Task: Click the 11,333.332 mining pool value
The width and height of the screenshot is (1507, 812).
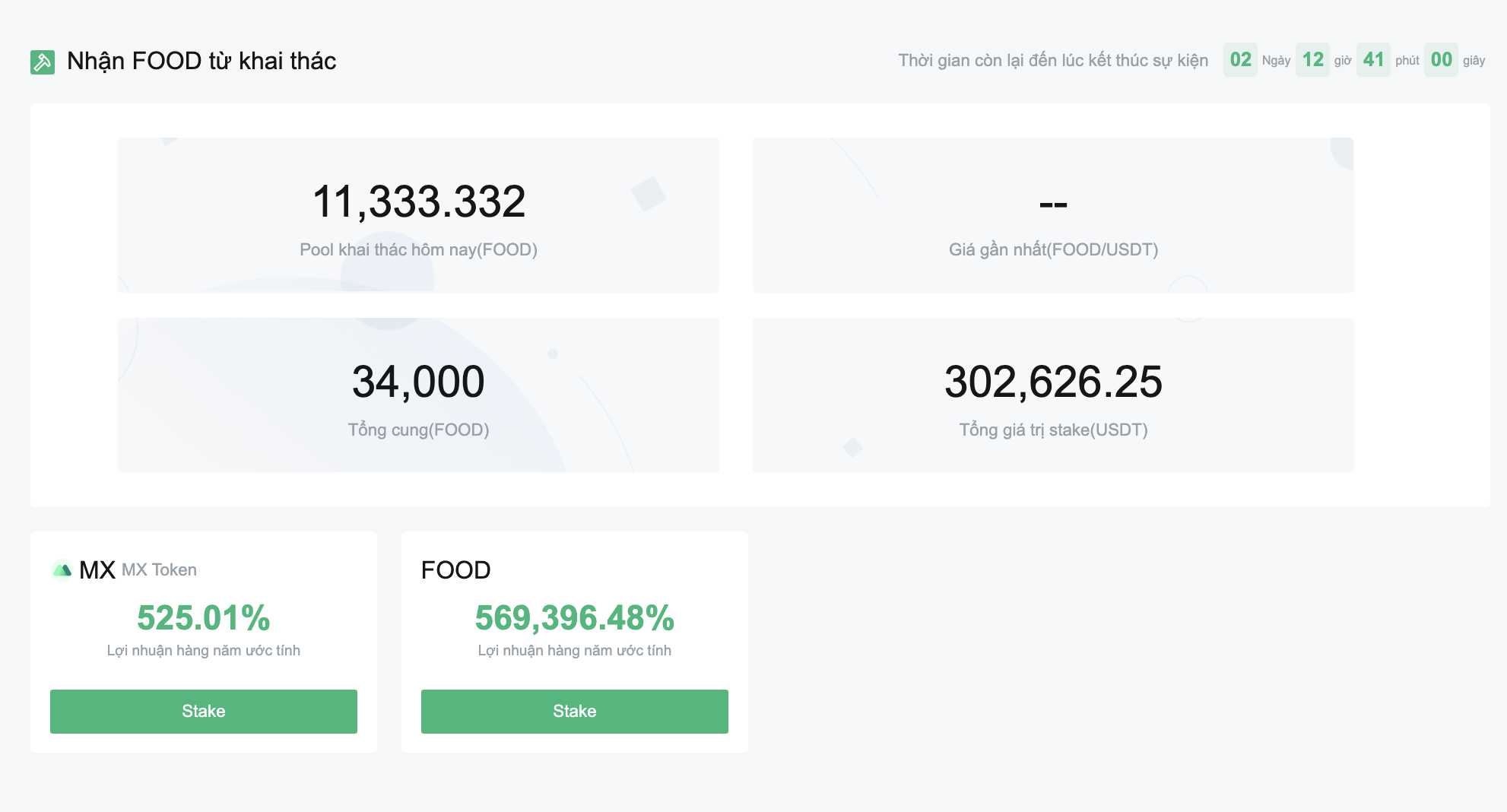Action: (x=418, y=201)
